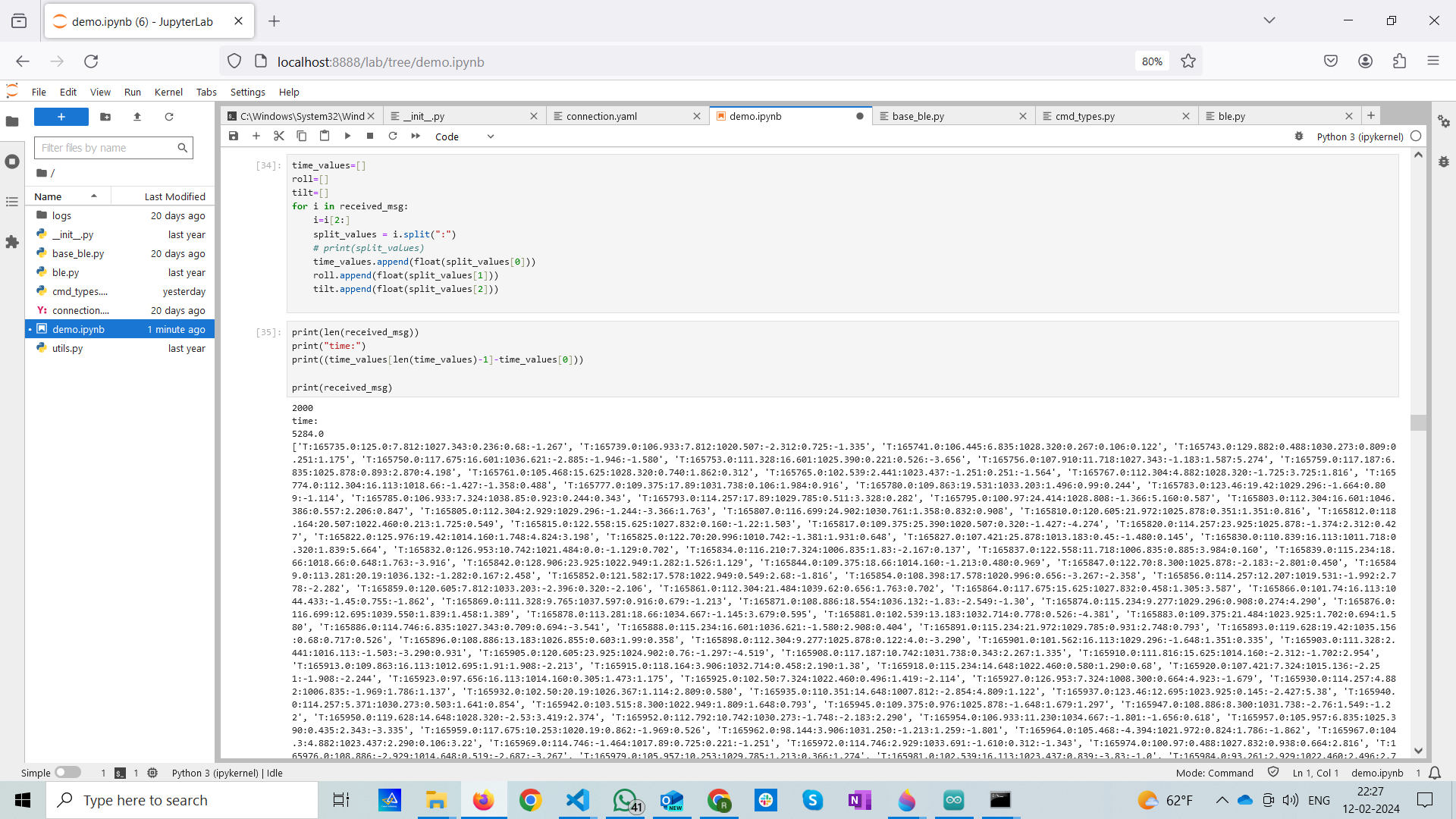Image resolution: width=1456 pixels, height=819 pixels.
Task: Switch to the Windows System32 terminal tab
Action: click(302, 116)
